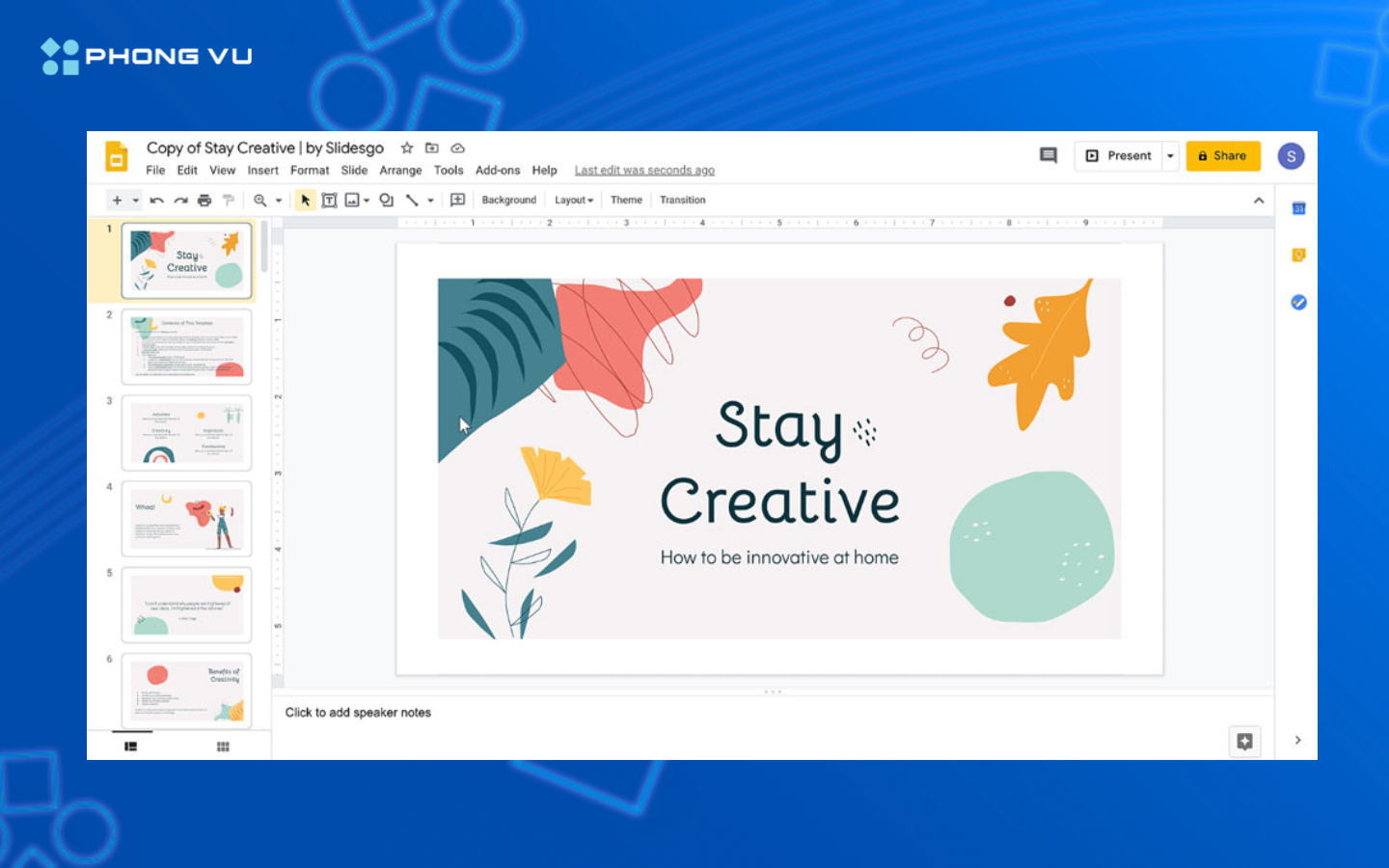The width and height of the screenshot is (1389, 868).
Task: Collapse the toolbar with the up chevron
Action: [x=1259, y=201]
